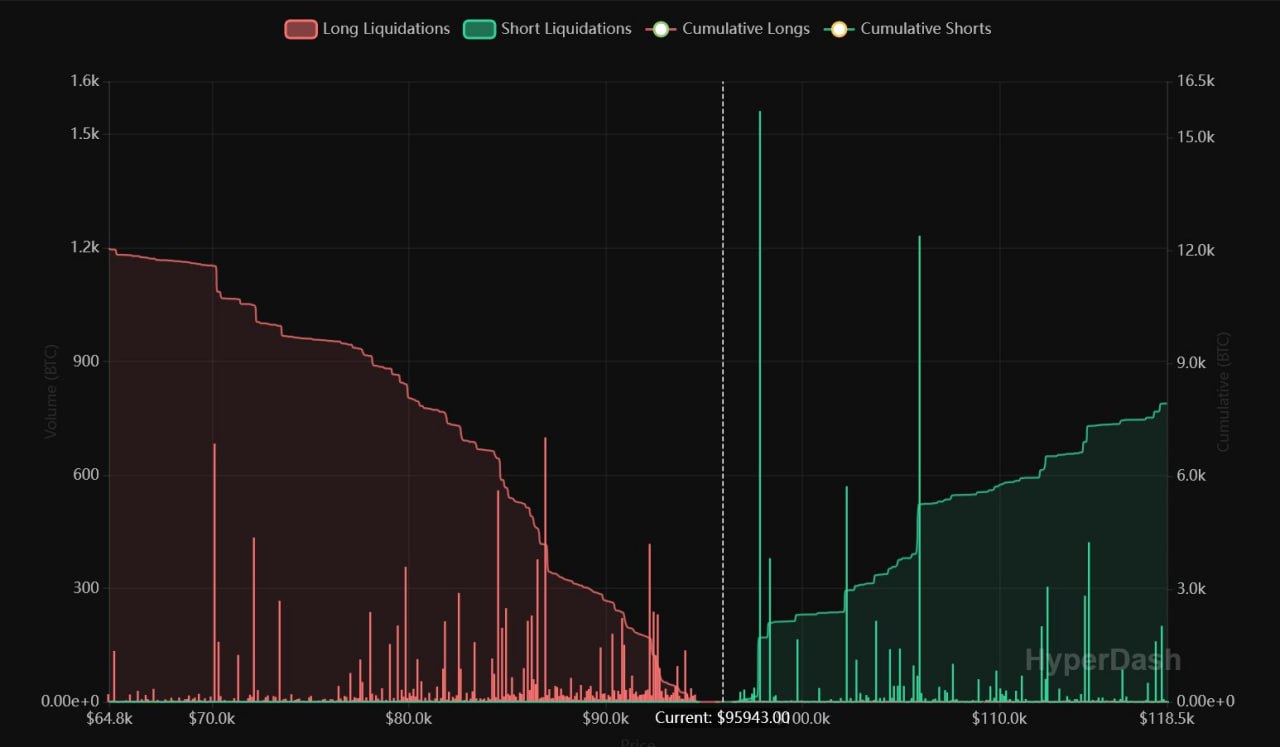Click the Cumulative Longs circle marker icon
Image resolution: width=1280 pixels, height=747 pixels.
659,29
